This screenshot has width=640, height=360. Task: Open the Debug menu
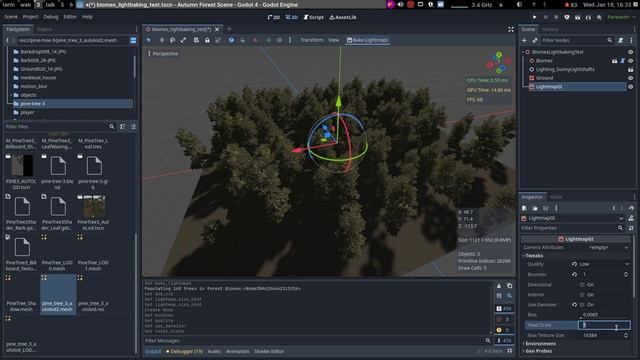point(51,17)
